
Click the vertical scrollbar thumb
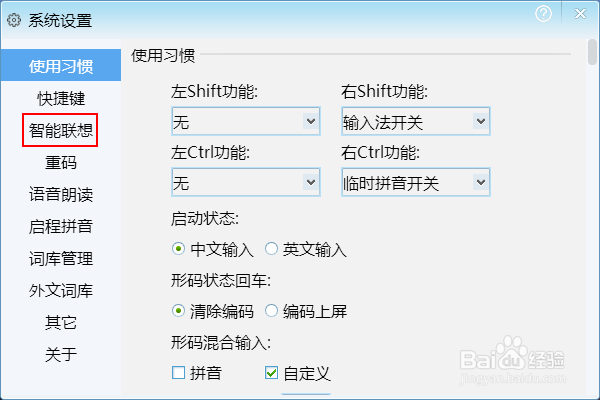pyautogui.click(x=592, y=52)
